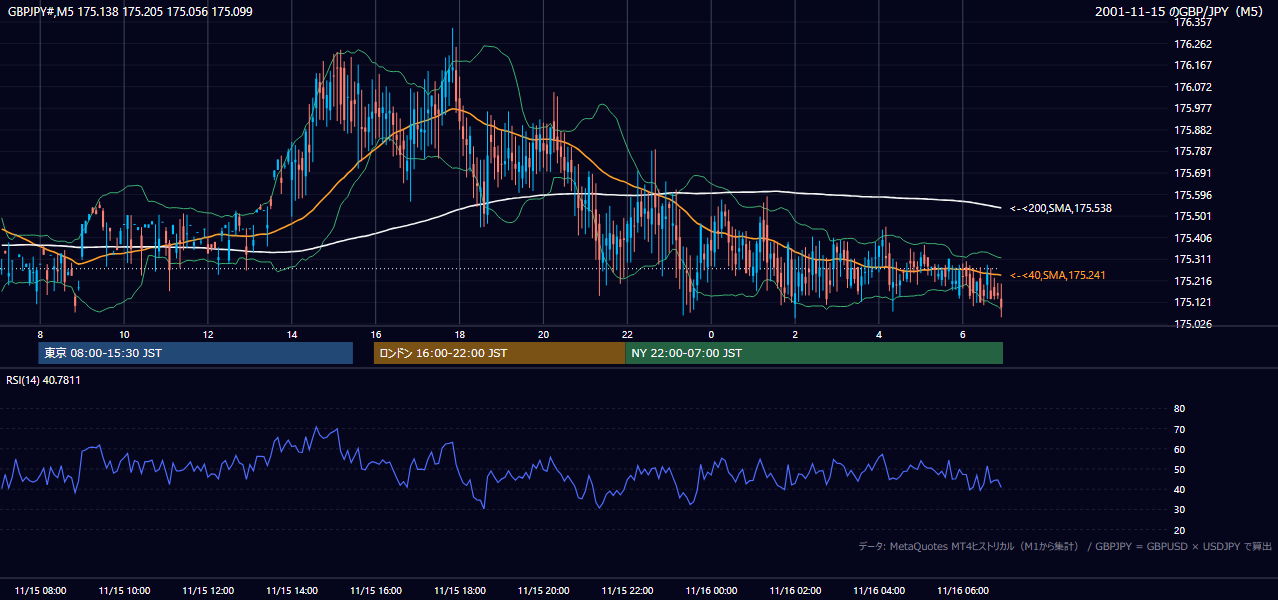Click the 176.357 price axis label
The image size is (1278, 600).
point(1193,22)
